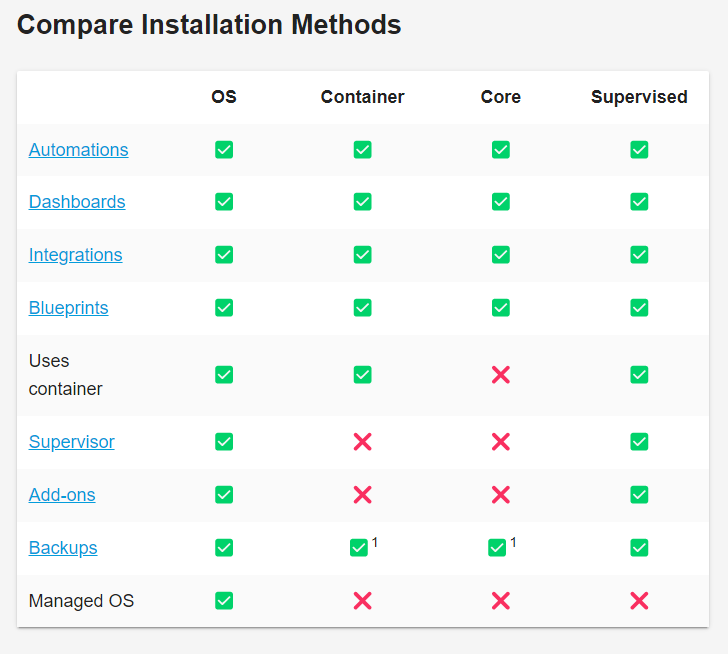The height and width of the screenshot is (654, 728).
Task: Click the Add-ons red cross under Core
Action: click(x=501, y=495)
